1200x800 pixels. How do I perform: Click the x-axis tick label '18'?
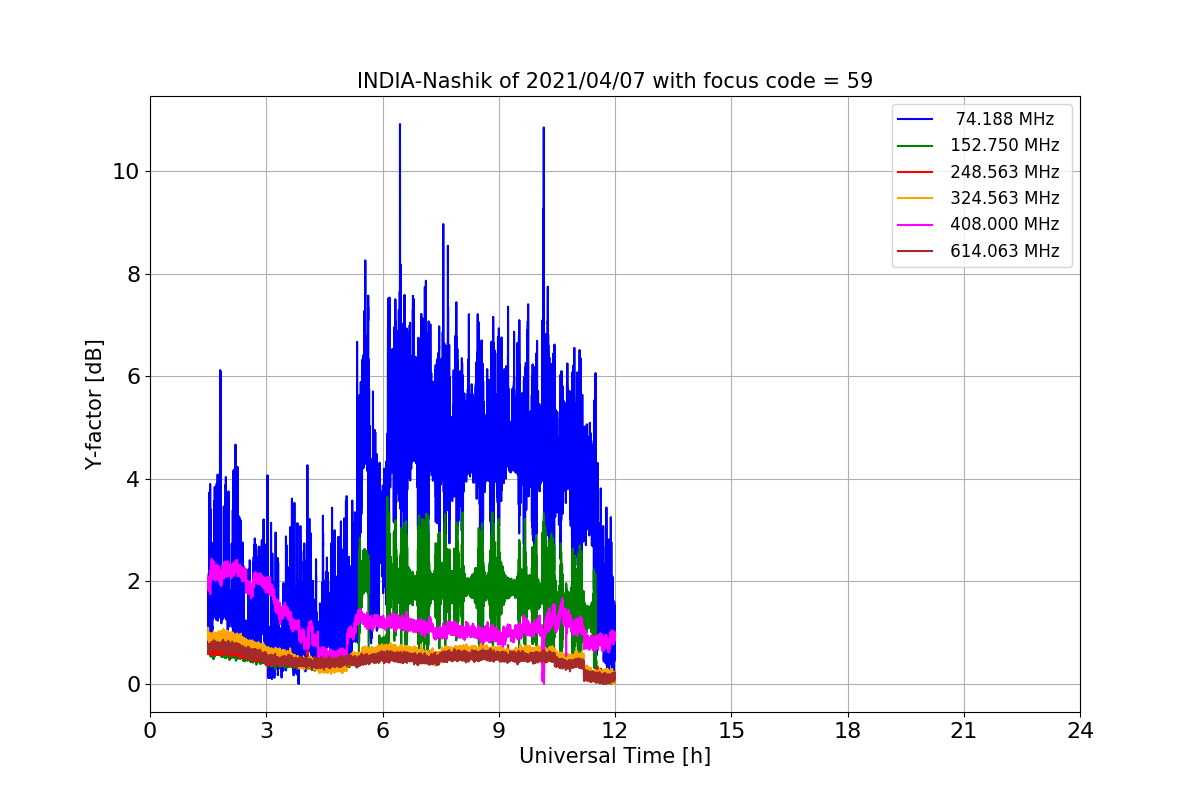(847, 731)
